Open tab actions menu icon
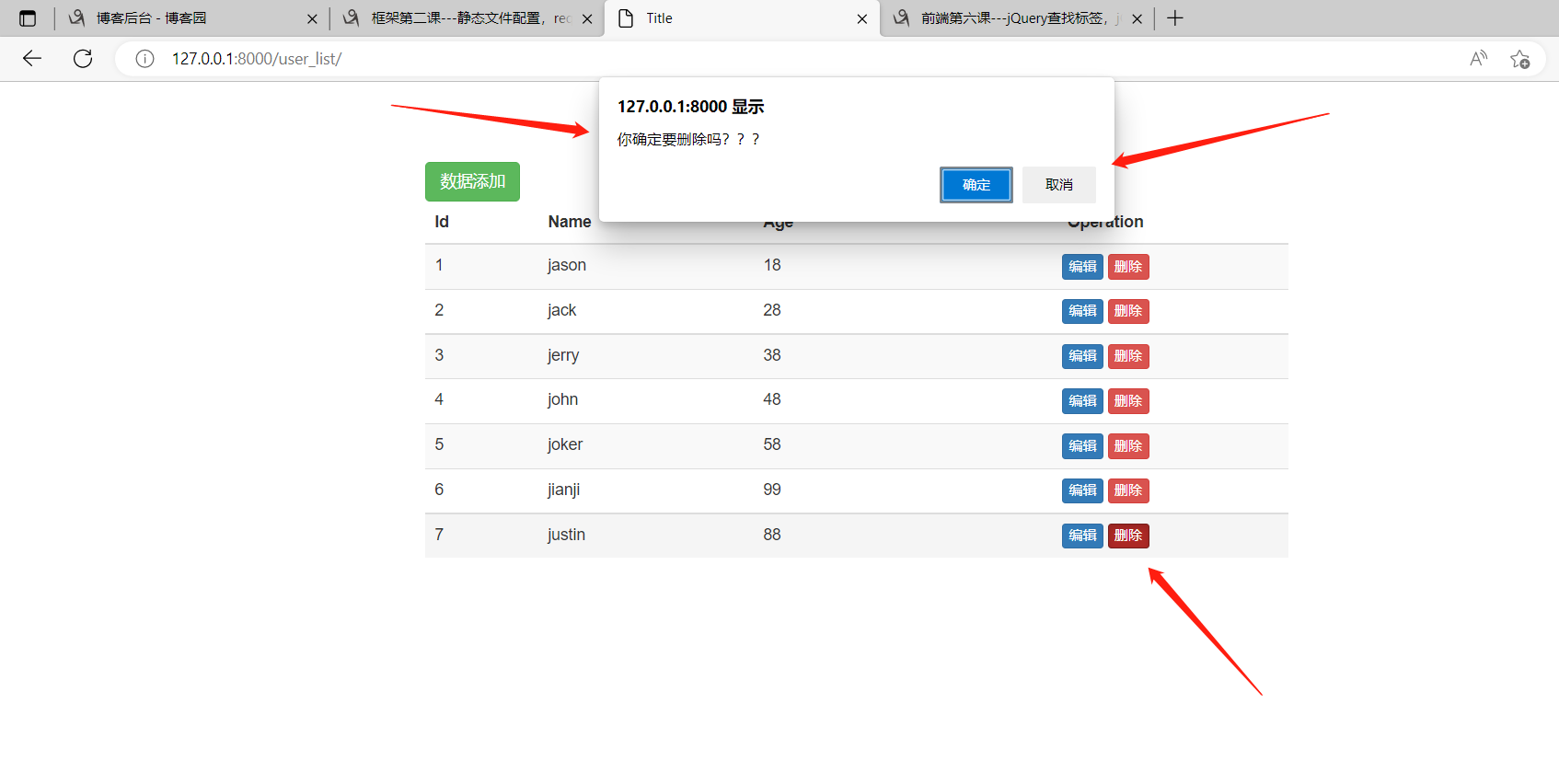 point(28,18)
